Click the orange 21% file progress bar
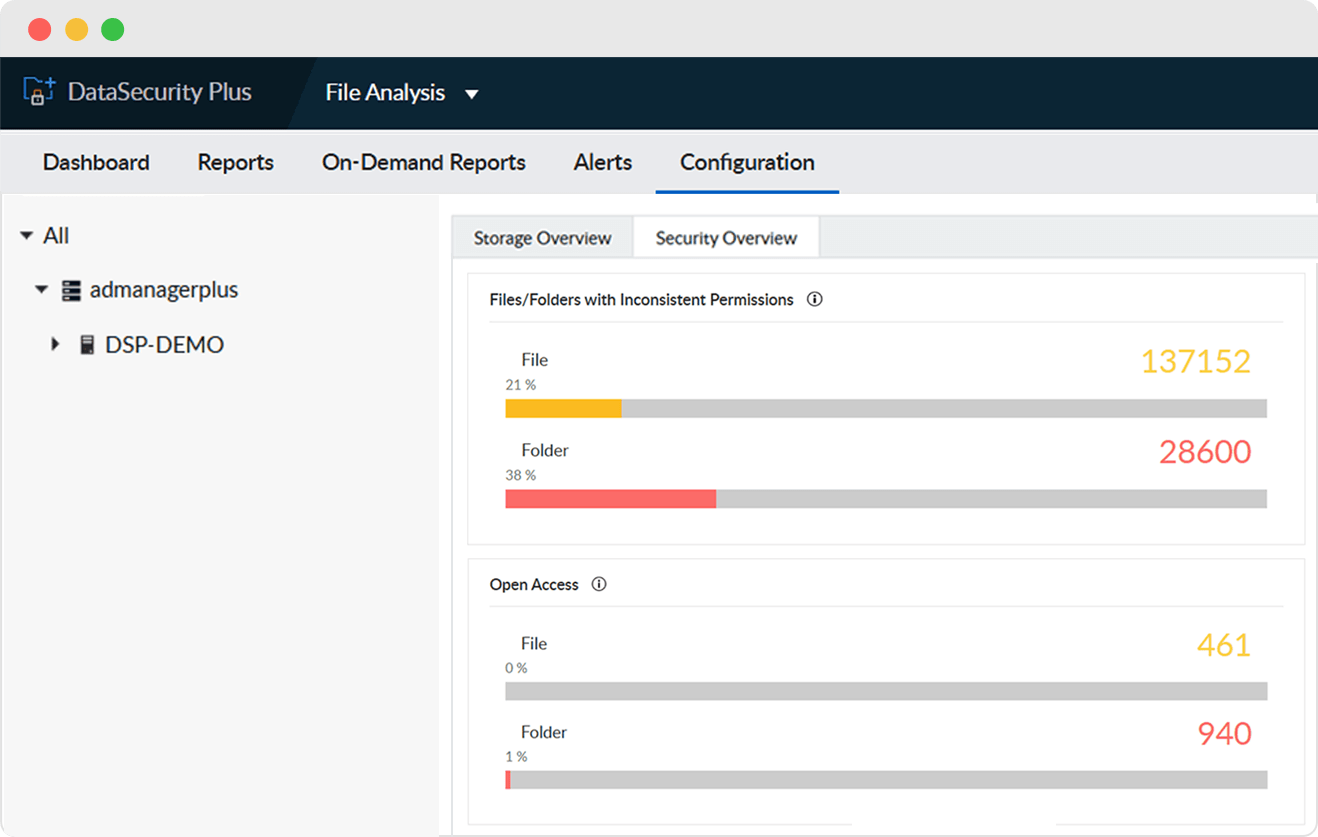The image size is (1318, 837). click(x=563, y=408)
